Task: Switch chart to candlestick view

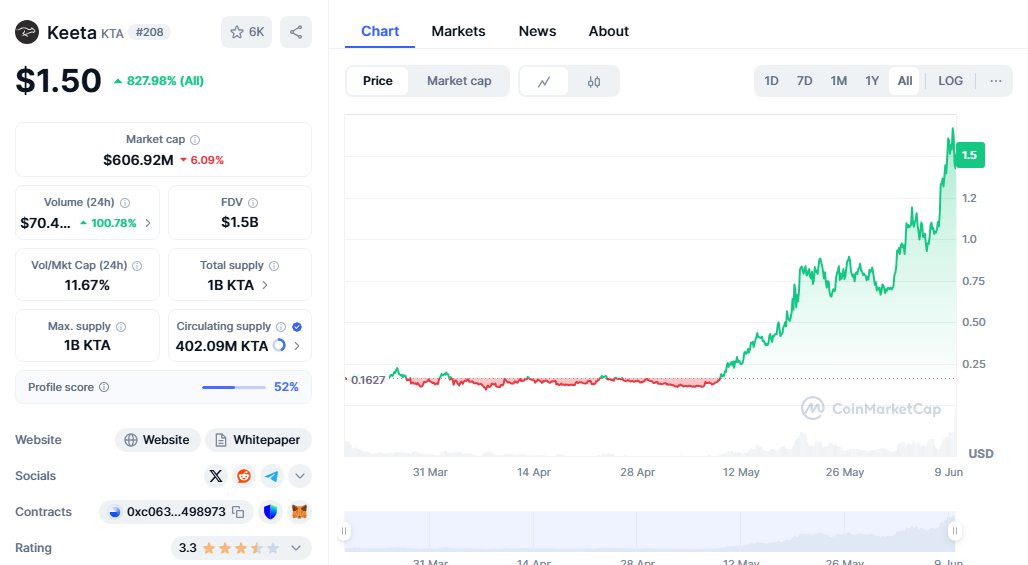Action: [594, 81]
